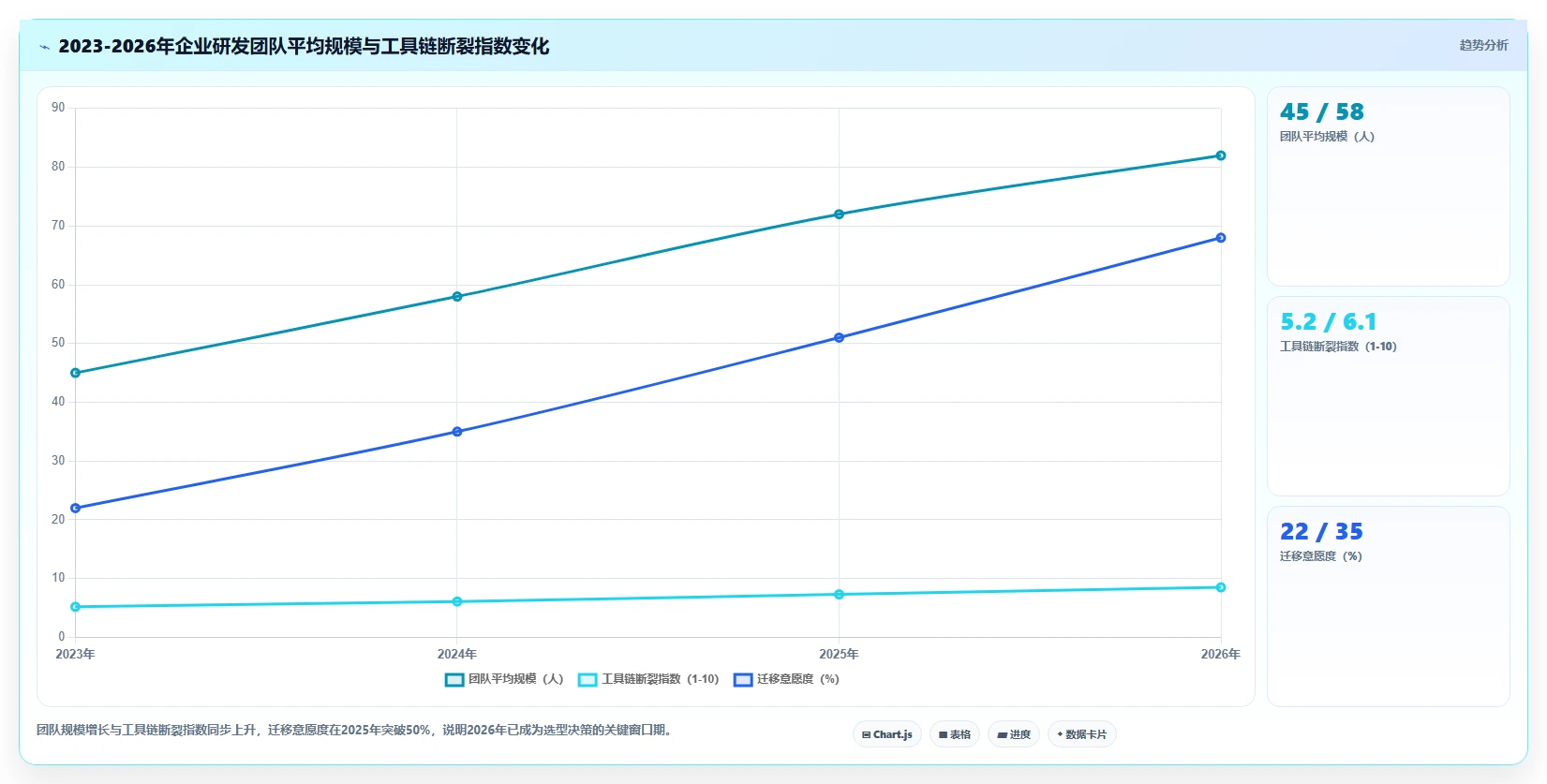The height and width of the screenshot is (784, 1547).
Task: Click the 2024年 point on 团队平均规模 line
Action: pos(457,297)
